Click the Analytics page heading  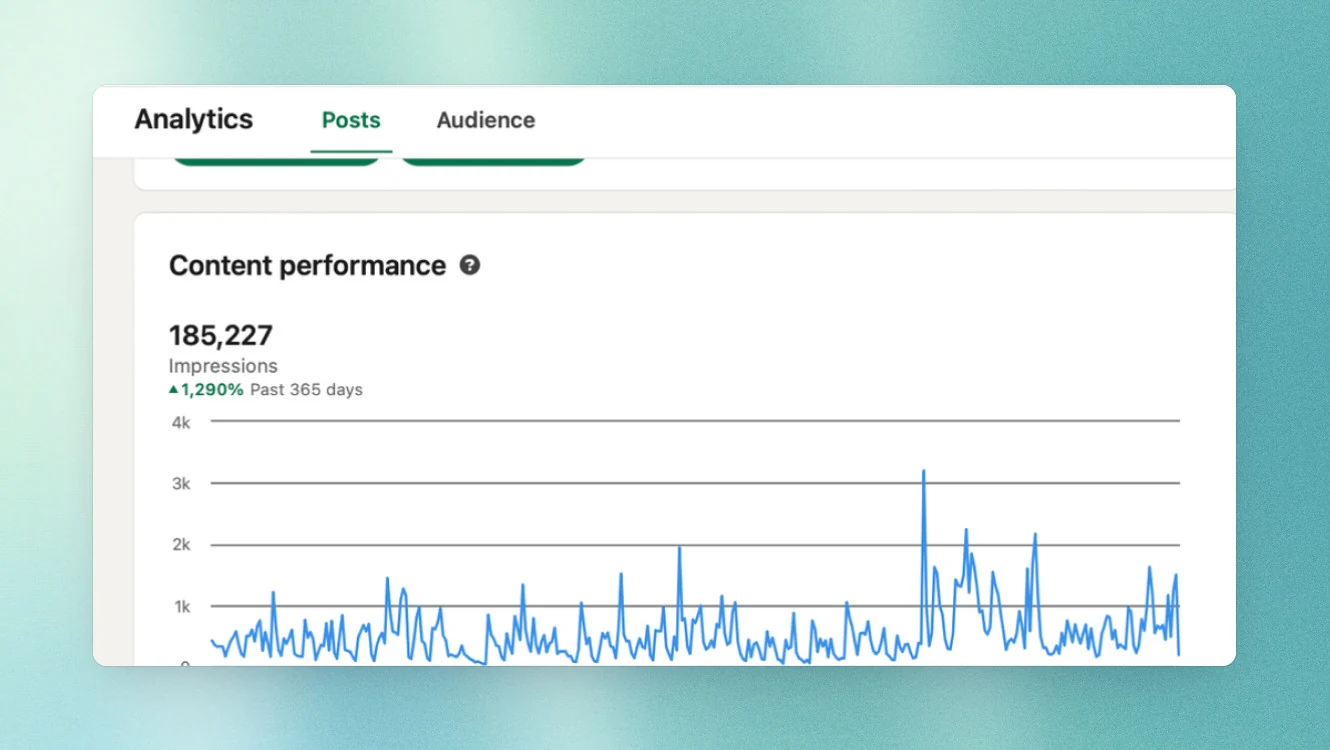194,119
